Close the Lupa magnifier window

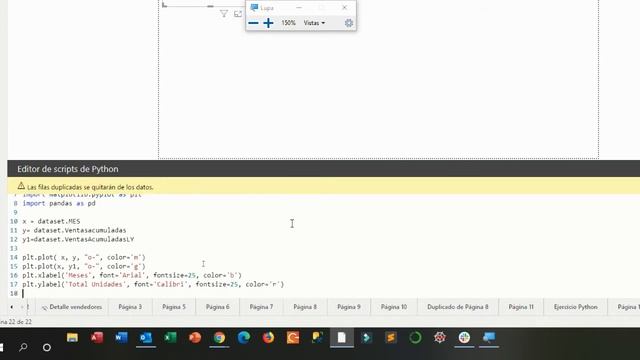point(344,8)
